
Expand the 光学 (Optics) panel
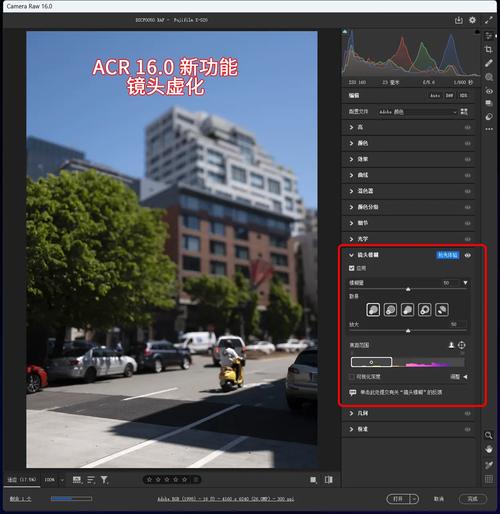[x=351, y=239]
